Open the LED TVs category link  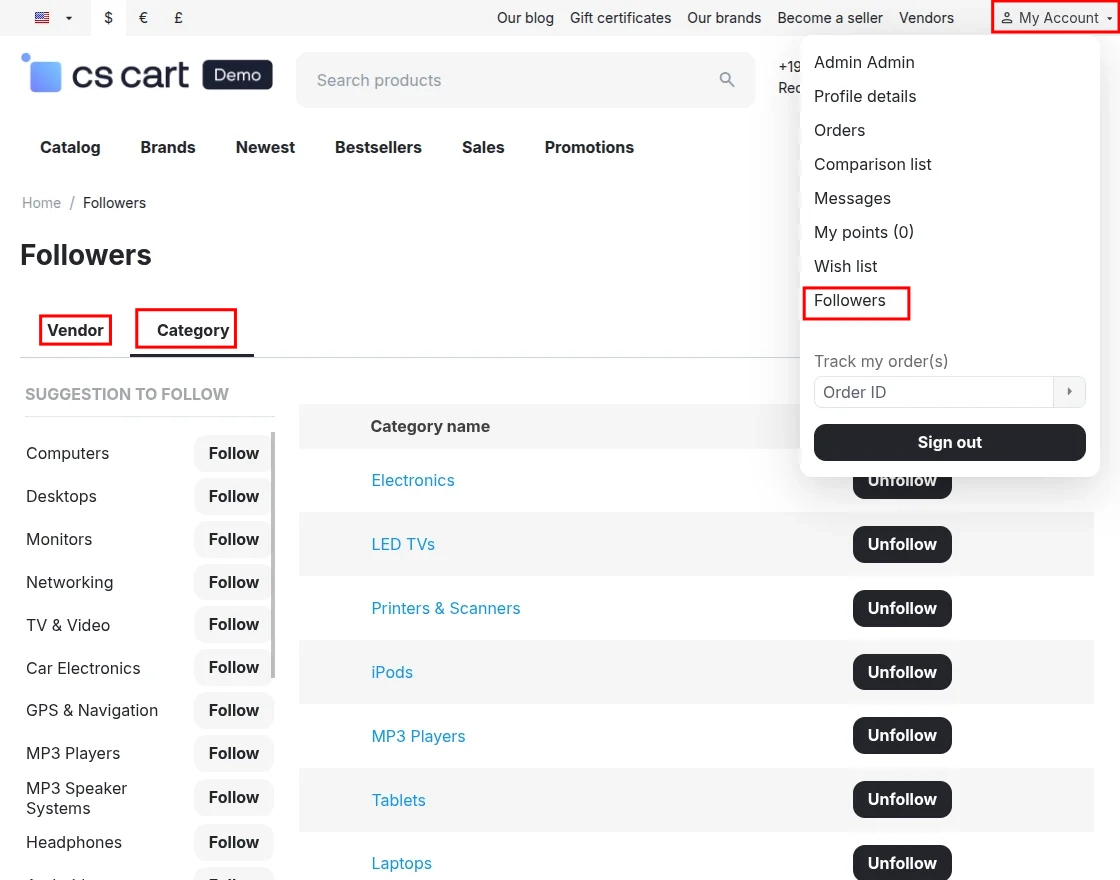tap(403, 544)
